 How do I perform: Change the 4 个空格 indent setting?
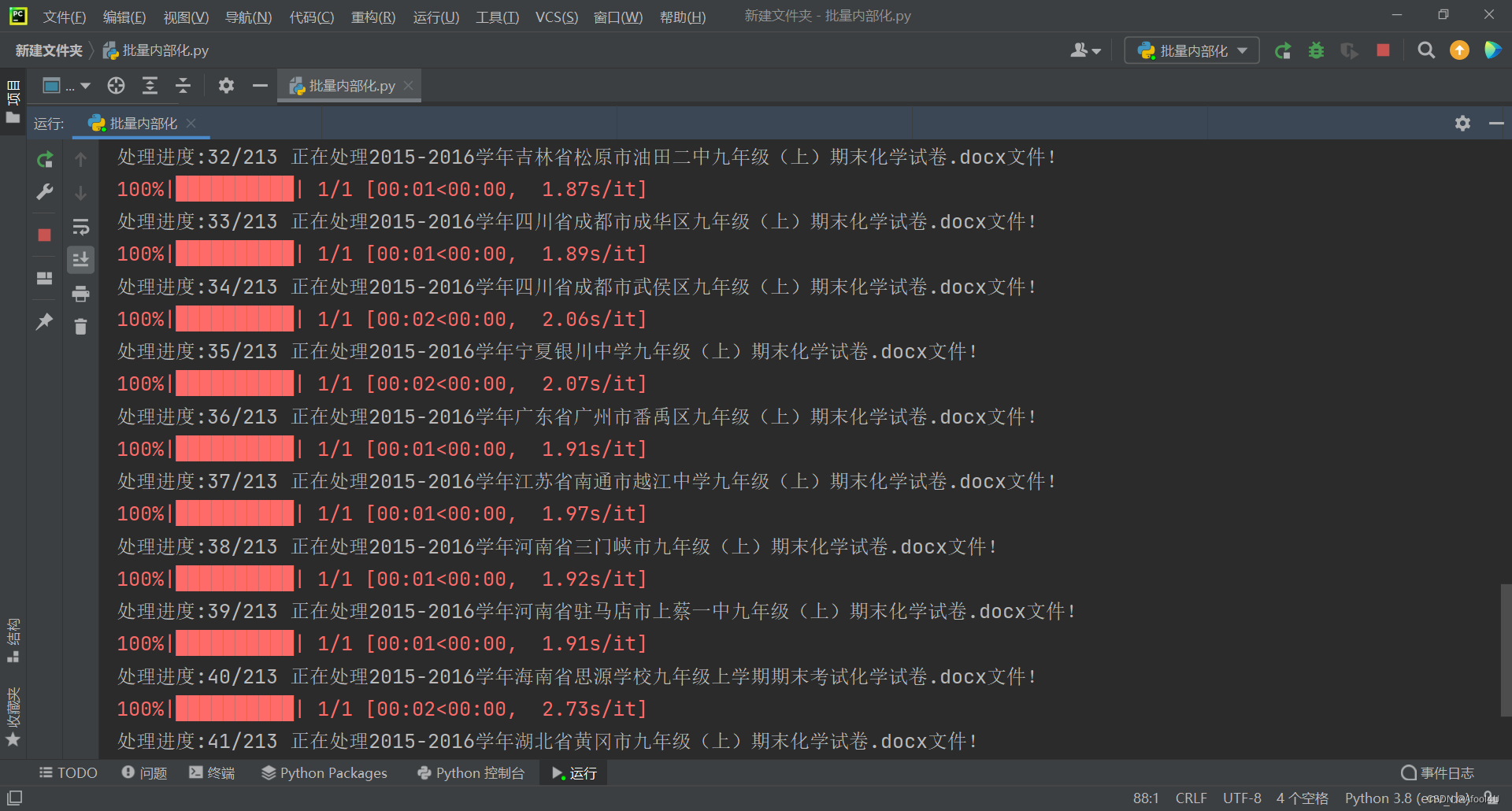coord(1302,798)
